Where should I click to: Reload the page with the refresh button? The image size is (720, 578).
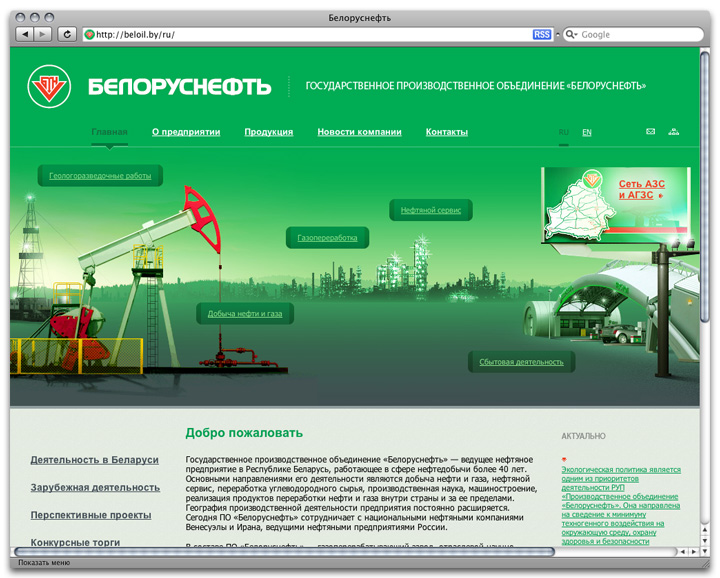[67, 34]
